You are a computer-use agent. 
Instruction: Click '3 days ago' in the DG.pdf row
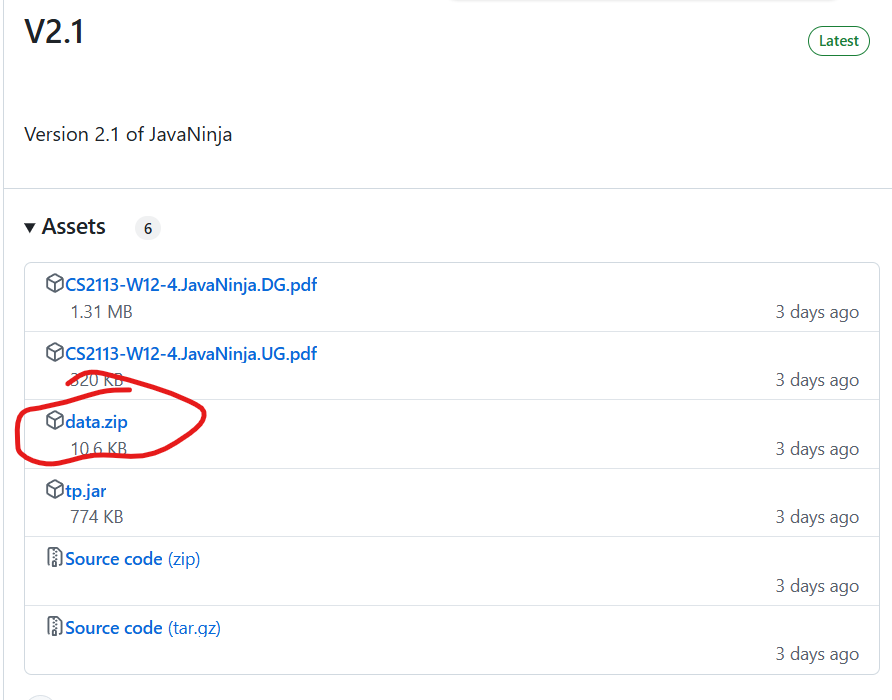click(x=817, y=312)
